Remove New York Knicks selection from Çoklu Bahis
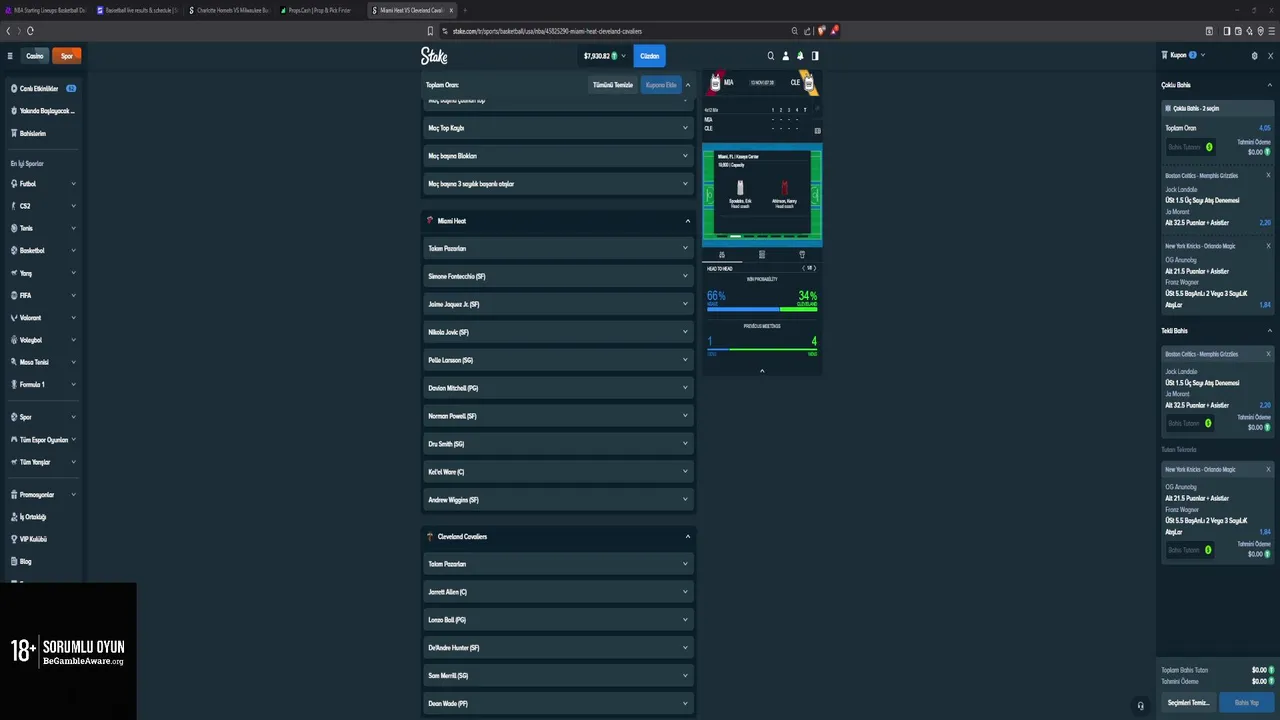Image resolution: width=1280 pixels, height=720 pixels. point(1268,246)
